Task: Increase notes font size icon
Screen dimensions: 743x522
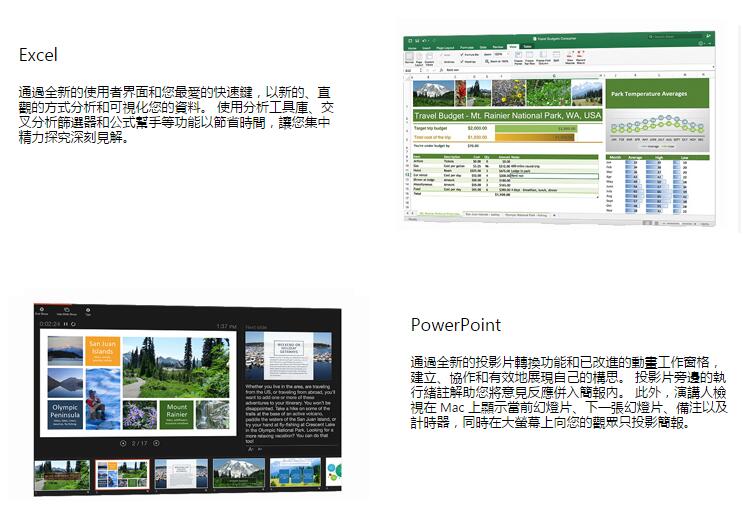Action: tap(250, 449)
